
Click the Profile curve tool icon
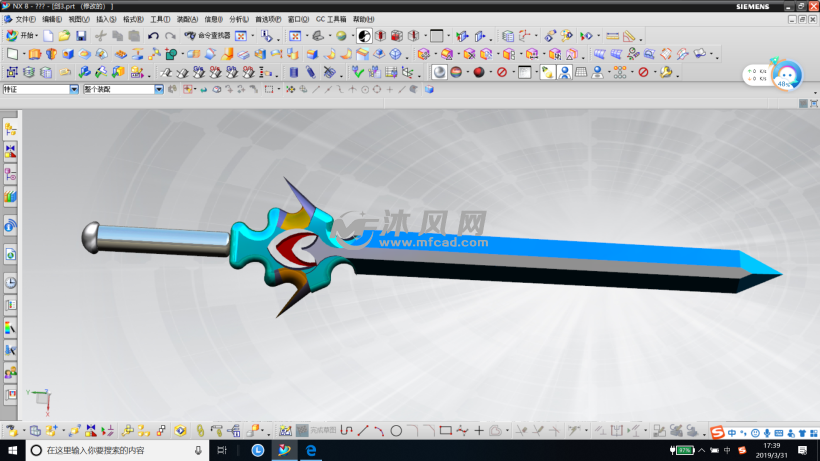click(x=346, y=431)
